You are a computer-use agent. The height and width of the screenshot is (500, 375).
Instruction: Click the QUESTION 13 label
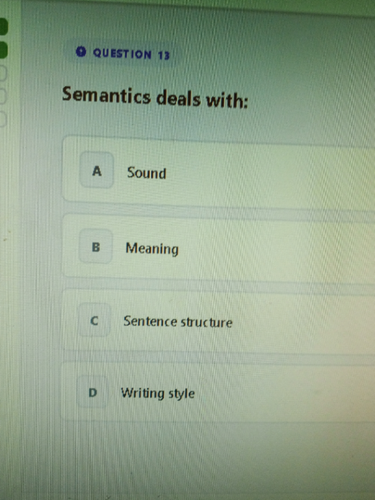pos(131,54)
